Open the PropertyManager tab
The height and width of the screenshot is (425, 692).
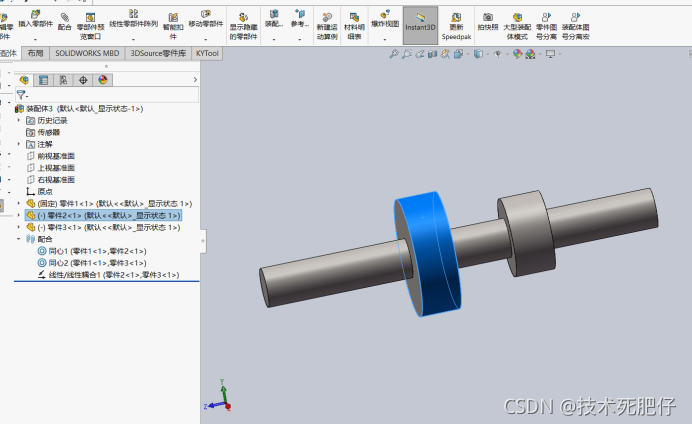click(44, 80)
